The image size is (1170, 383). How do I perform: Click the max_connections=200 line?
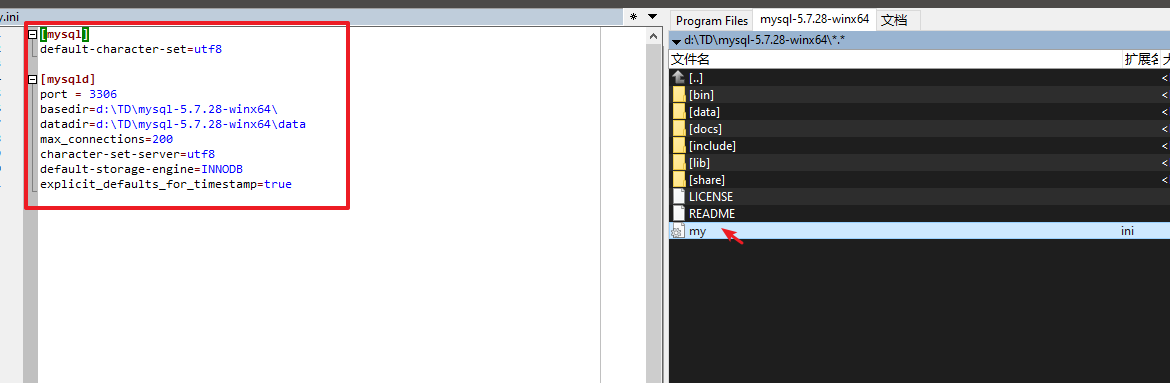(107, 139)
